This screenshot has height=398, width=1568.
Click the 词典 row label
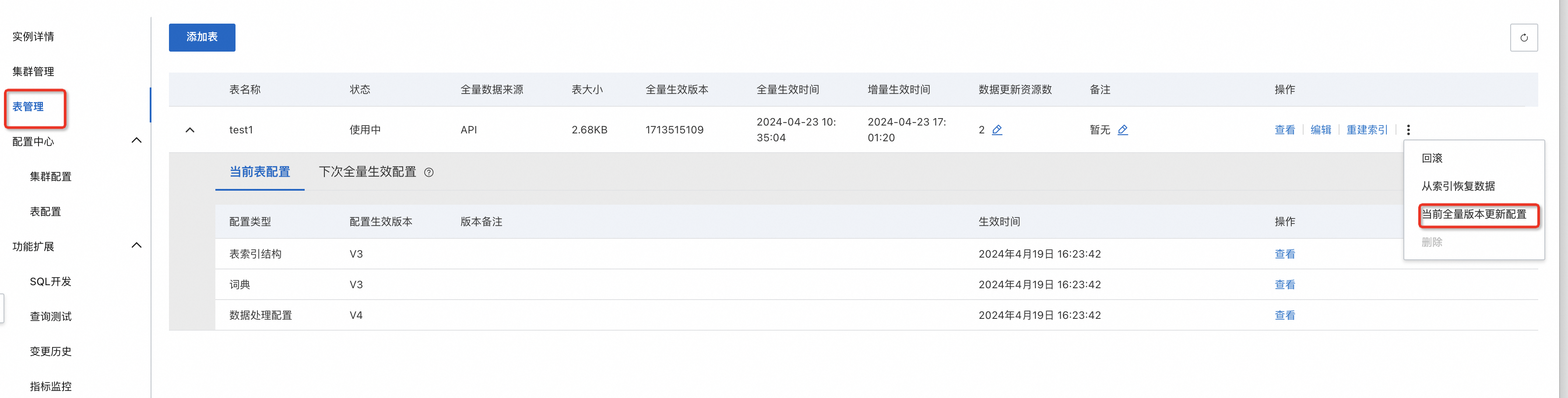(240, 284)
